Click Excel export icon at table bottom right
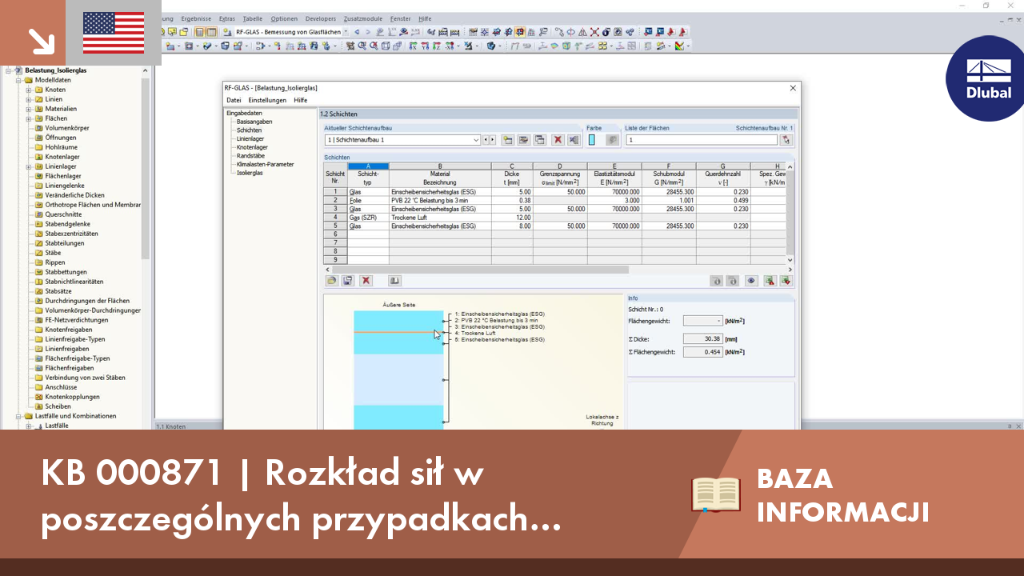Image resolution: width=1024 pixels, height=576 pixels. point(769,281)
